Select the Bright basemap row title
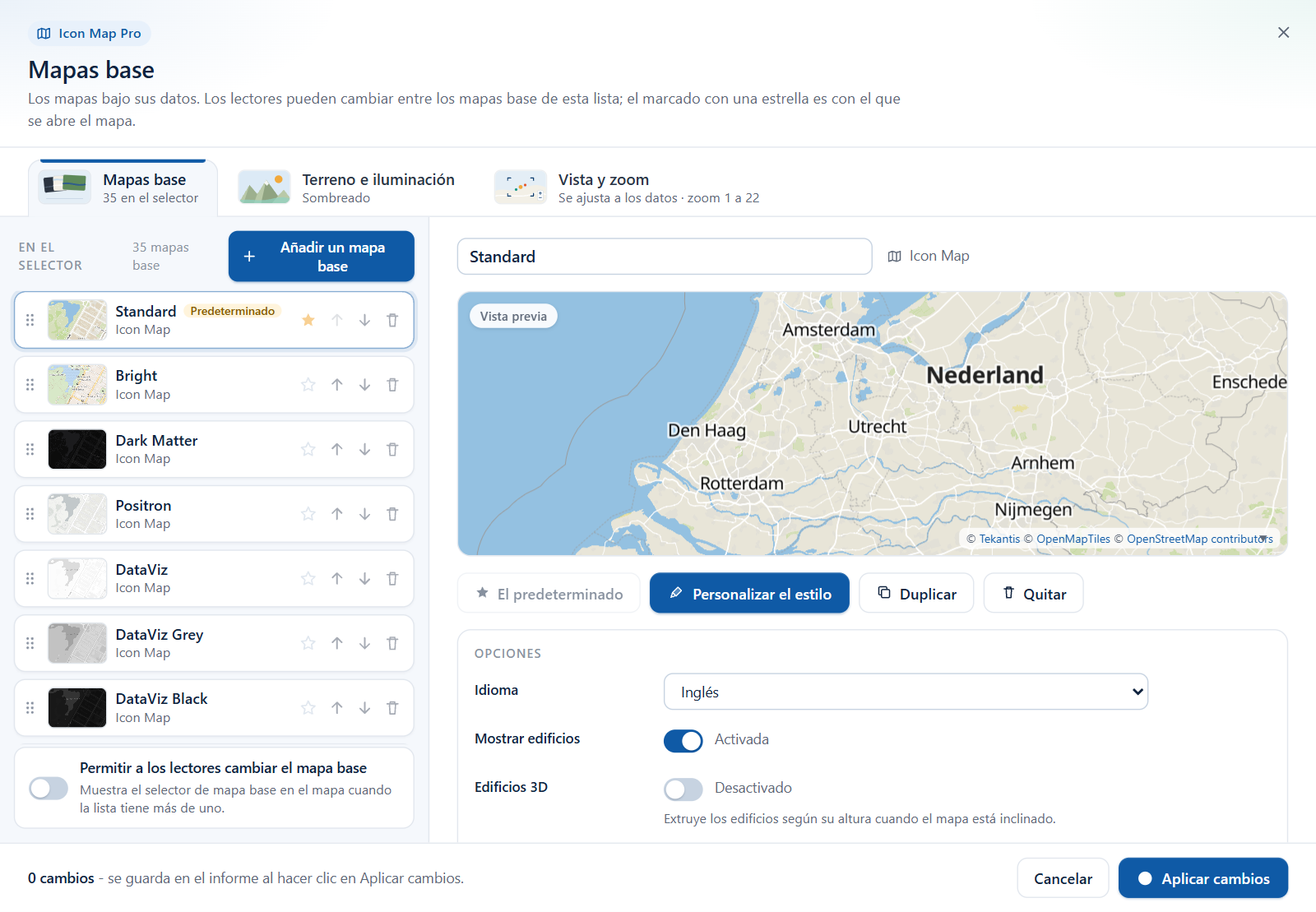 (x=137, y=376)
